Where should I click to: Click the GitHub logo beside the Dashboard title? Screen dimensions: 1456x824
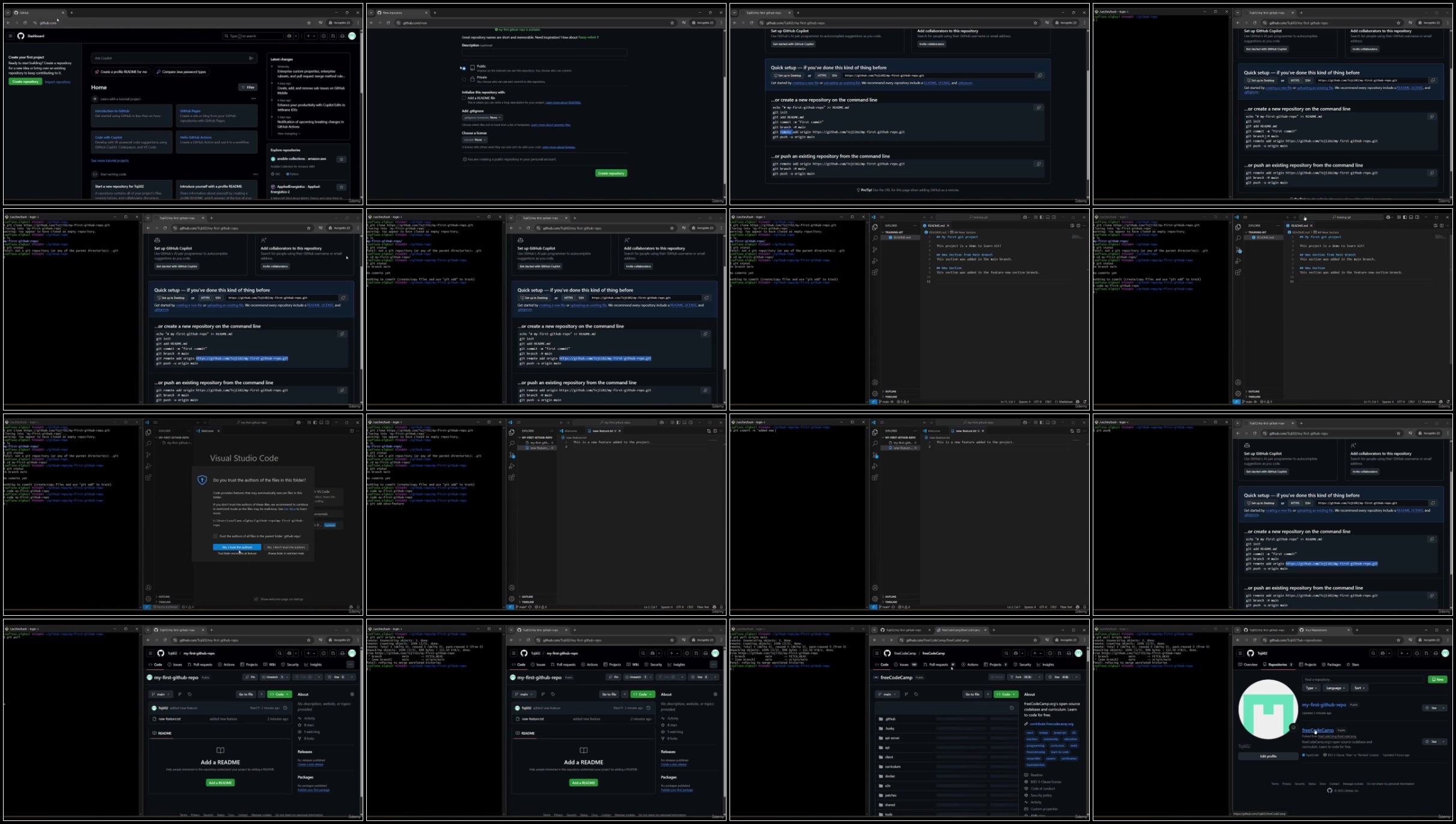coord(21,36)
